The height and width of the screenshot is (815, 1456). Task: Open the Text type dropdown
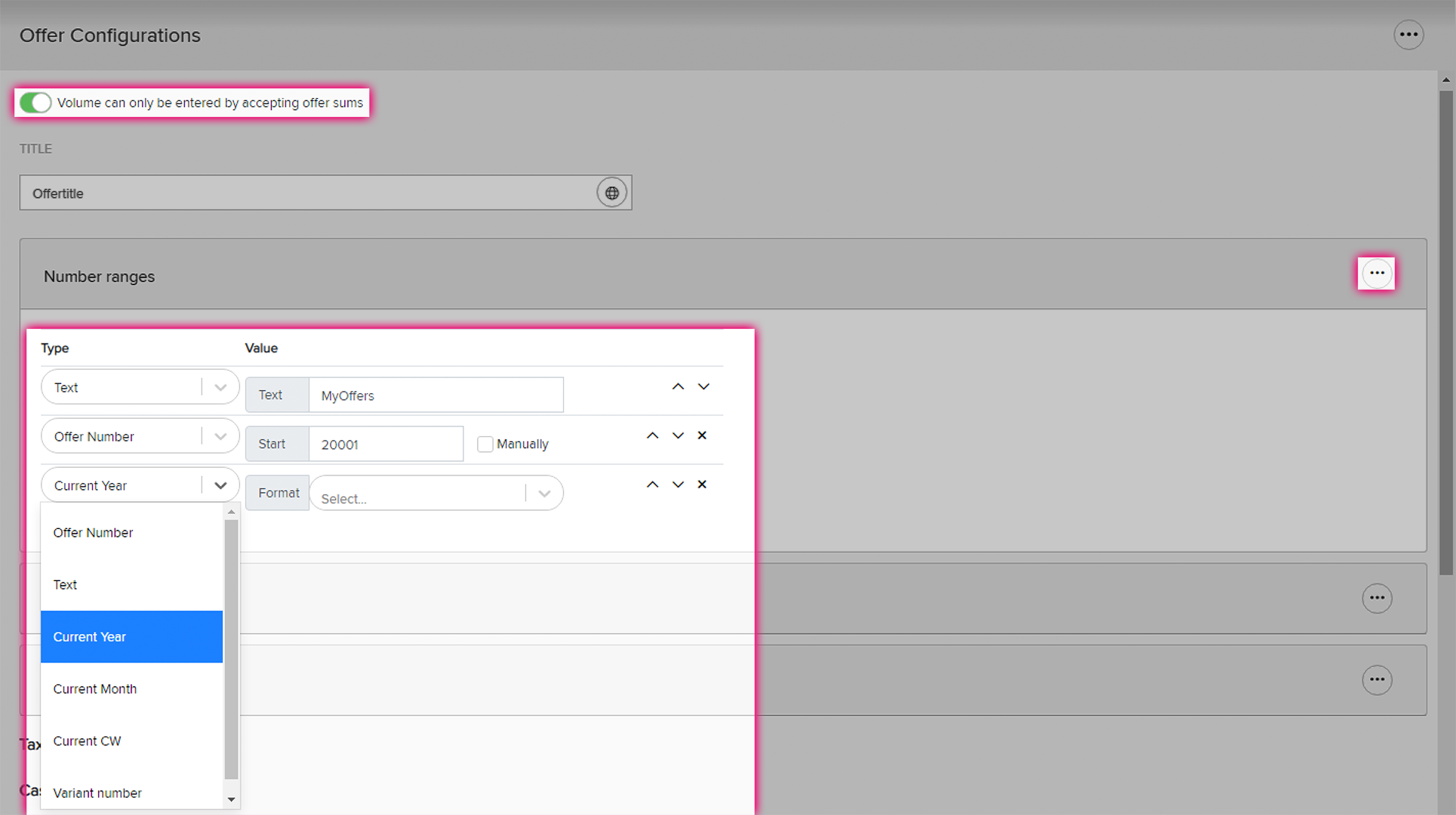[x=140, y=387]
